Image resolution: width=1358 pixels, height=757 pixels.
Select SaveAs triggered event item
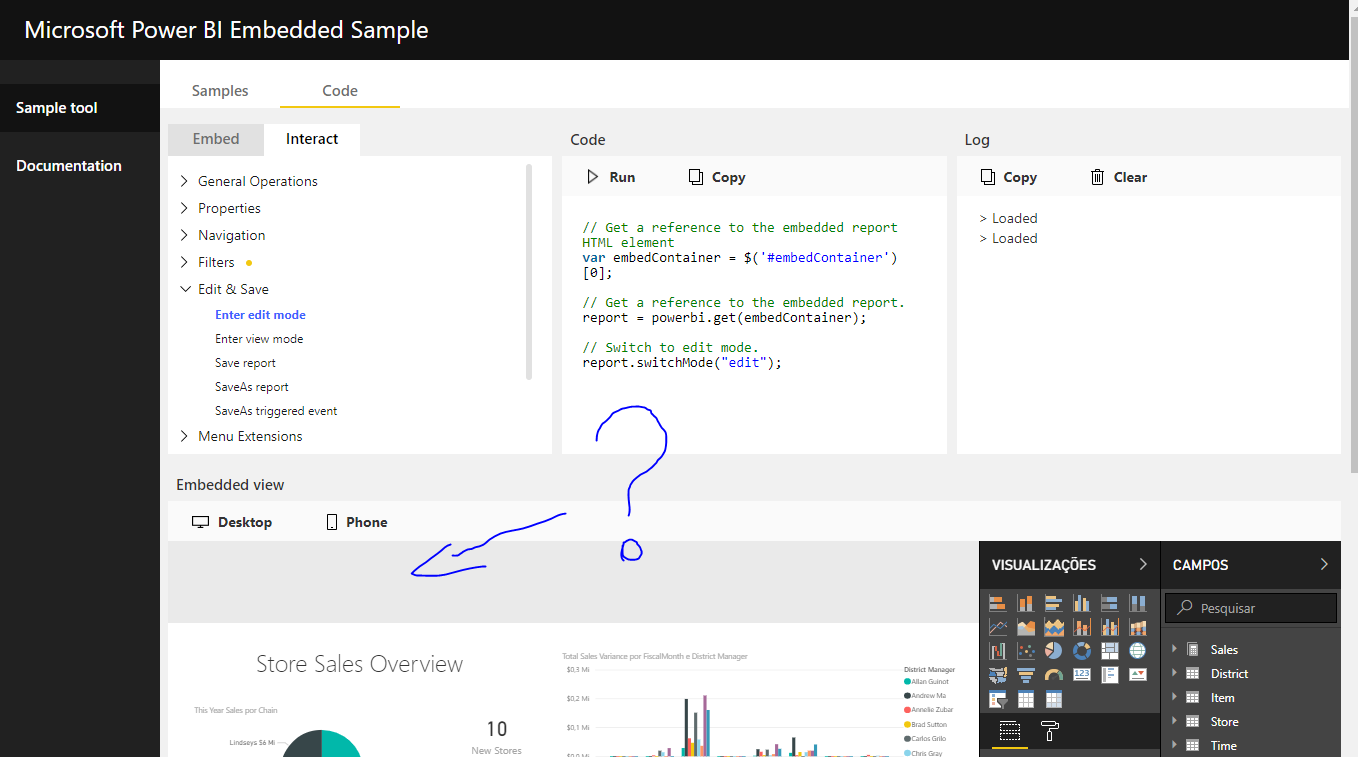point(276,410)
